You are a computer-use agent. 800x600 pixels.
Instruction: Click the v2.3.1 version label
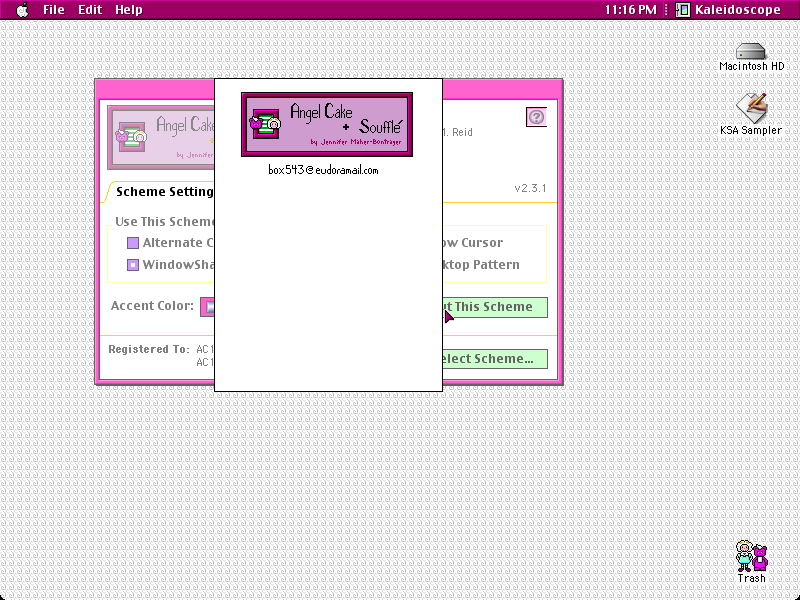[x=530, y=188]
